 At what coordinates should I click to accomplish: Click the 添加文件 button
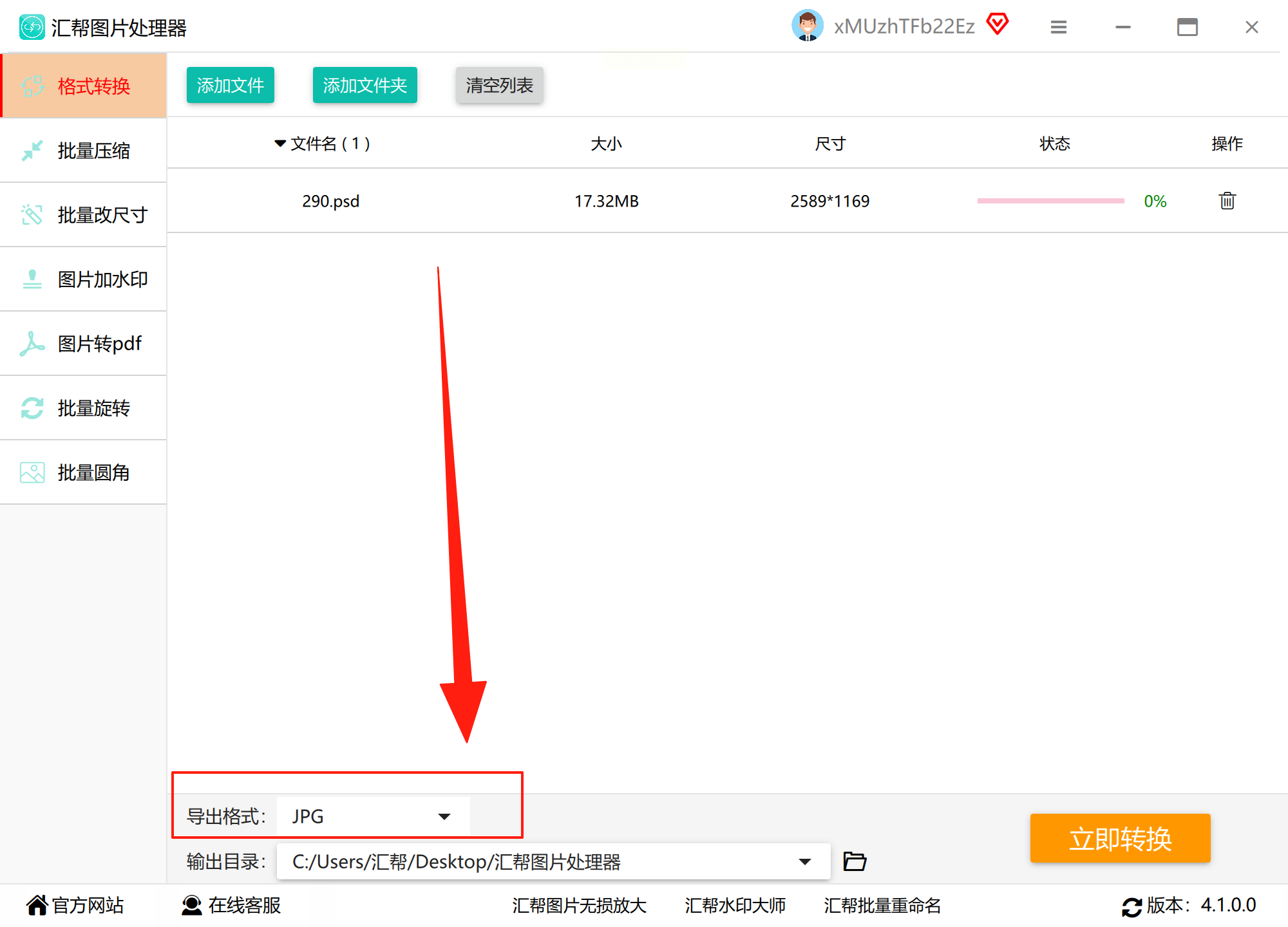230,85
